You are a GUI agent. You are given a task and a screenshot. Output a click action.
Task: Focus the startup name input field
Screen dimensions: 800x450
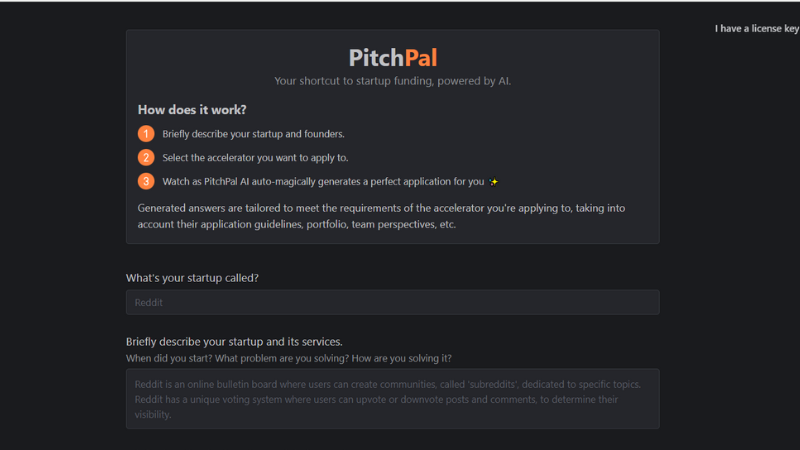pos(393,302)
